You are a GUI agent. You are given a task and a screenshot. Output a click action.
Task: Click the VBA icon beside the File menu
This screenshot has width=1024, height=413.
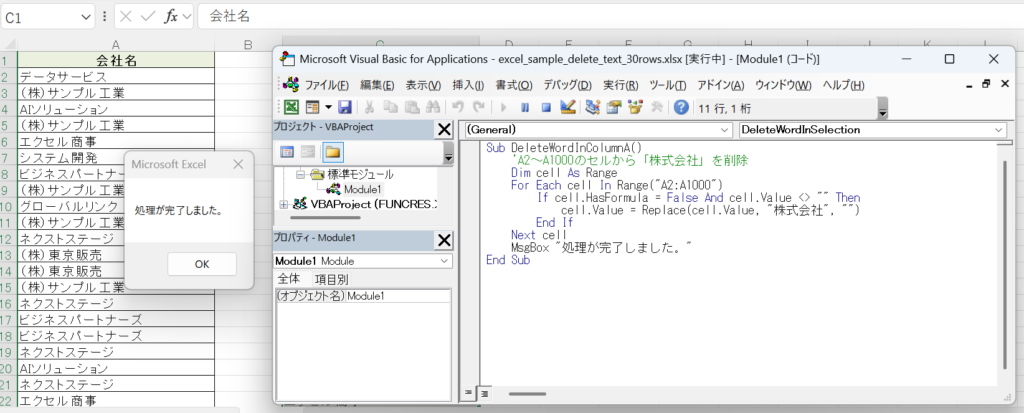291,85
